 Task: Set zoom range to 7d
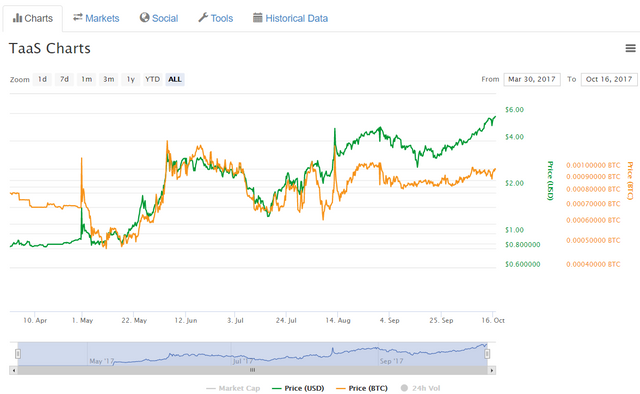click(x=64, y=79)
